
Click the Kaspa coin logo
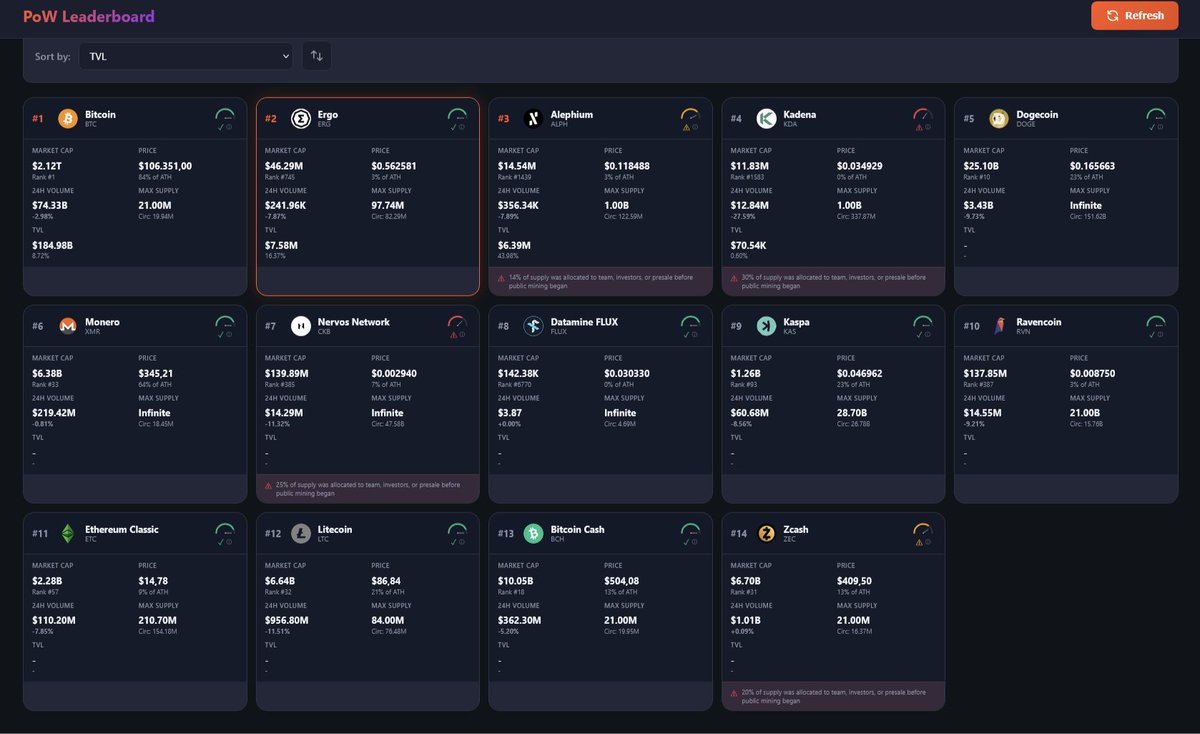pyautogui.click(x=766, y=326)
